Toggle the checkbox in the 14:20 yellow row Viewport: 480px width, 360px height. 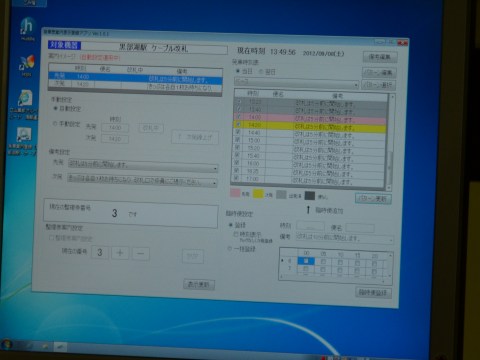238,124
